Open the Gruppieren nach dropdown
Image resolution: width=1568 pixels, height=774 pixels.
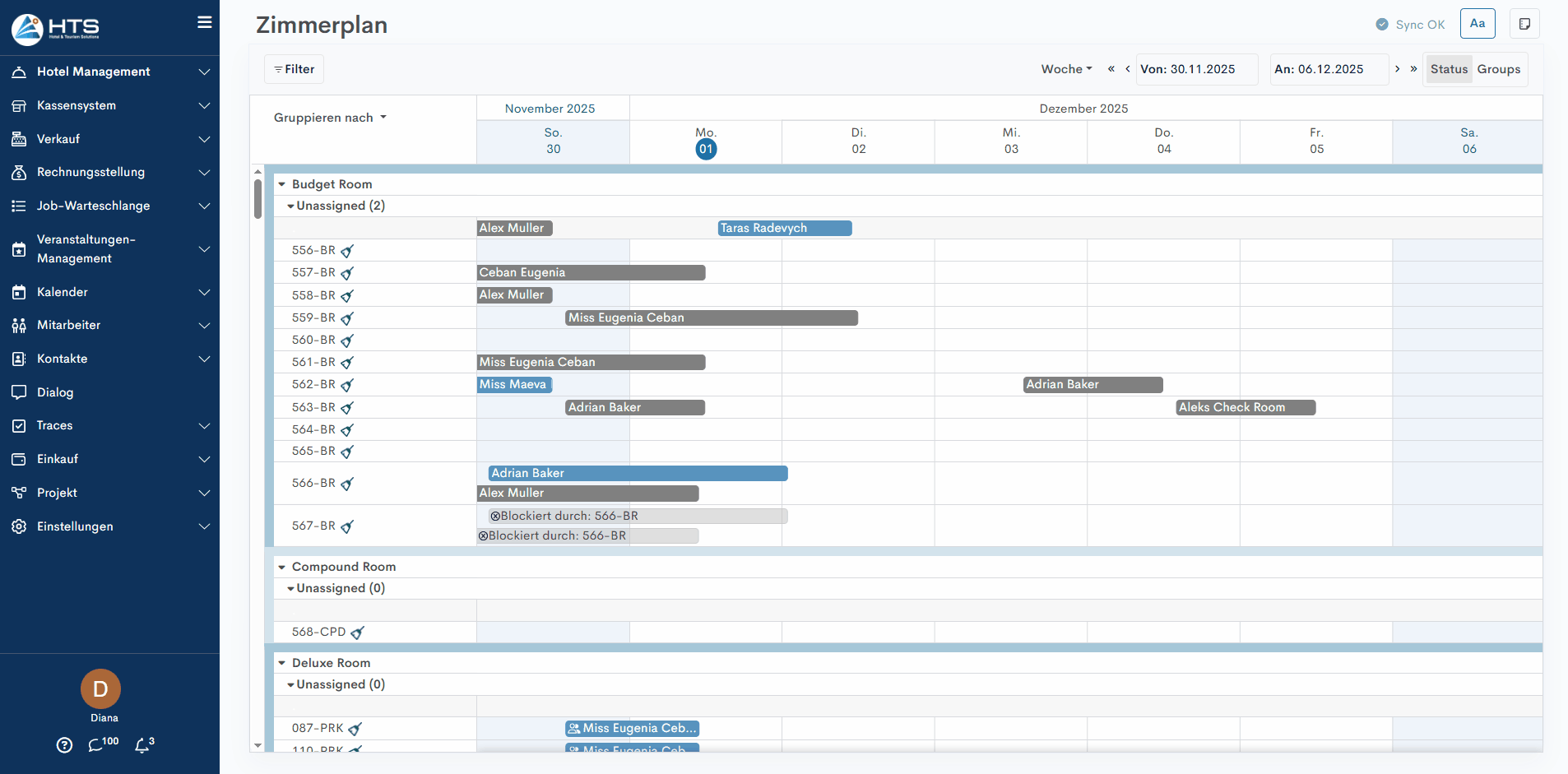click(330, 118)
